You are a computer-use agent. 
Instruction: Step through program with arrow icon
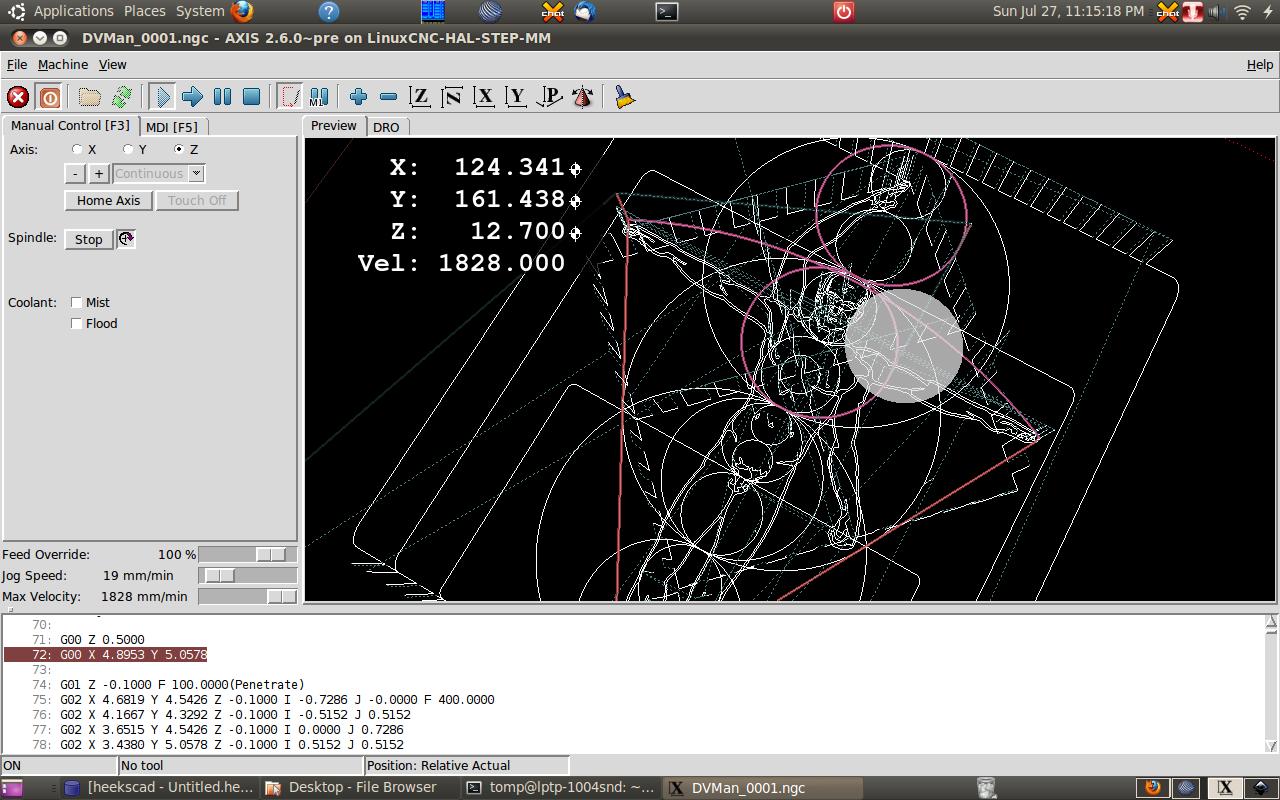pyautogui.click(x=192, y=97)
